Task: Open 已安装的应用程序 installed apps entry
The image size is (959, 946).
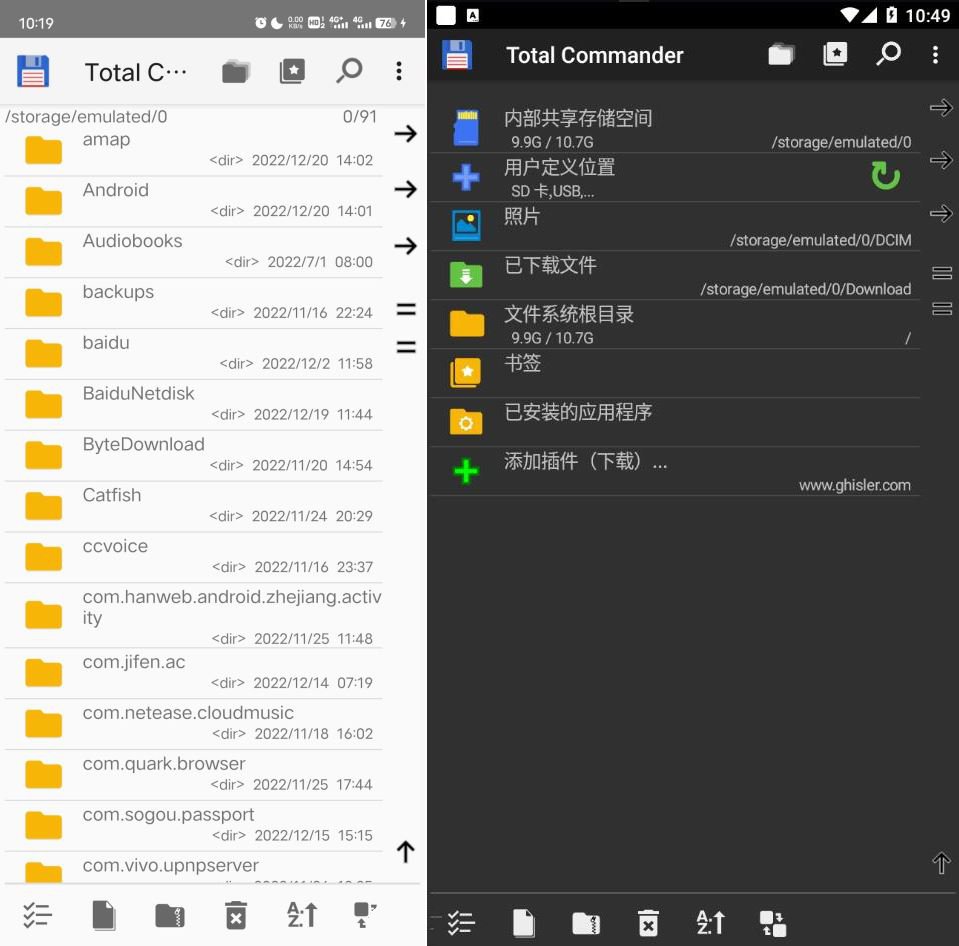Action: [675, 422]
